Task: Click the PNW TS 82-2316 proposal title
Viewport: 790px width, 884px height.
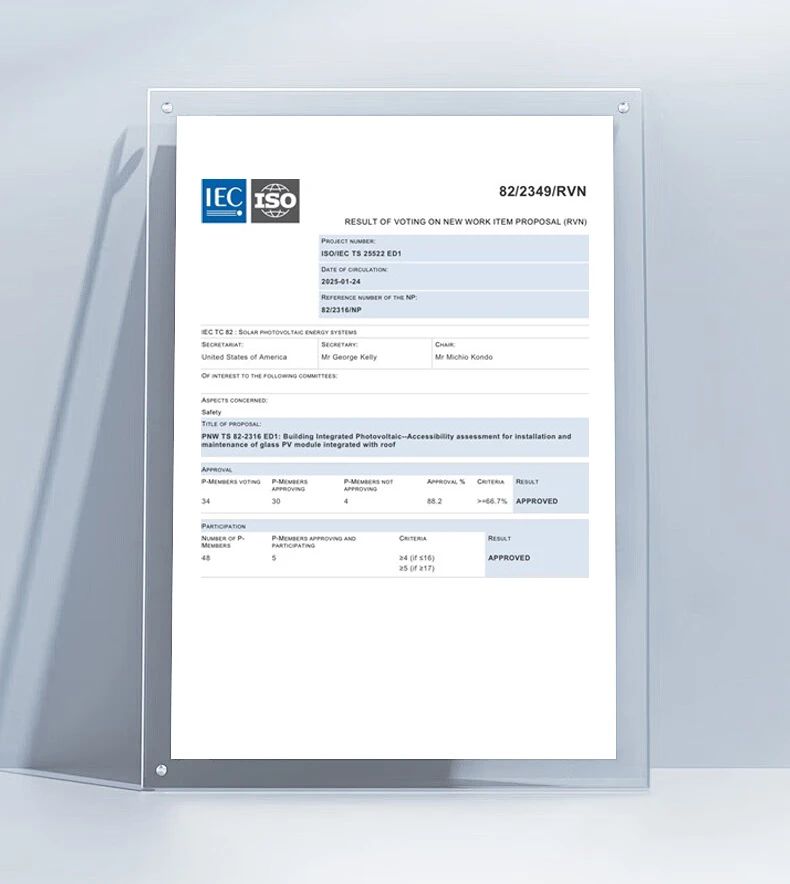Action: pos(386,440)
